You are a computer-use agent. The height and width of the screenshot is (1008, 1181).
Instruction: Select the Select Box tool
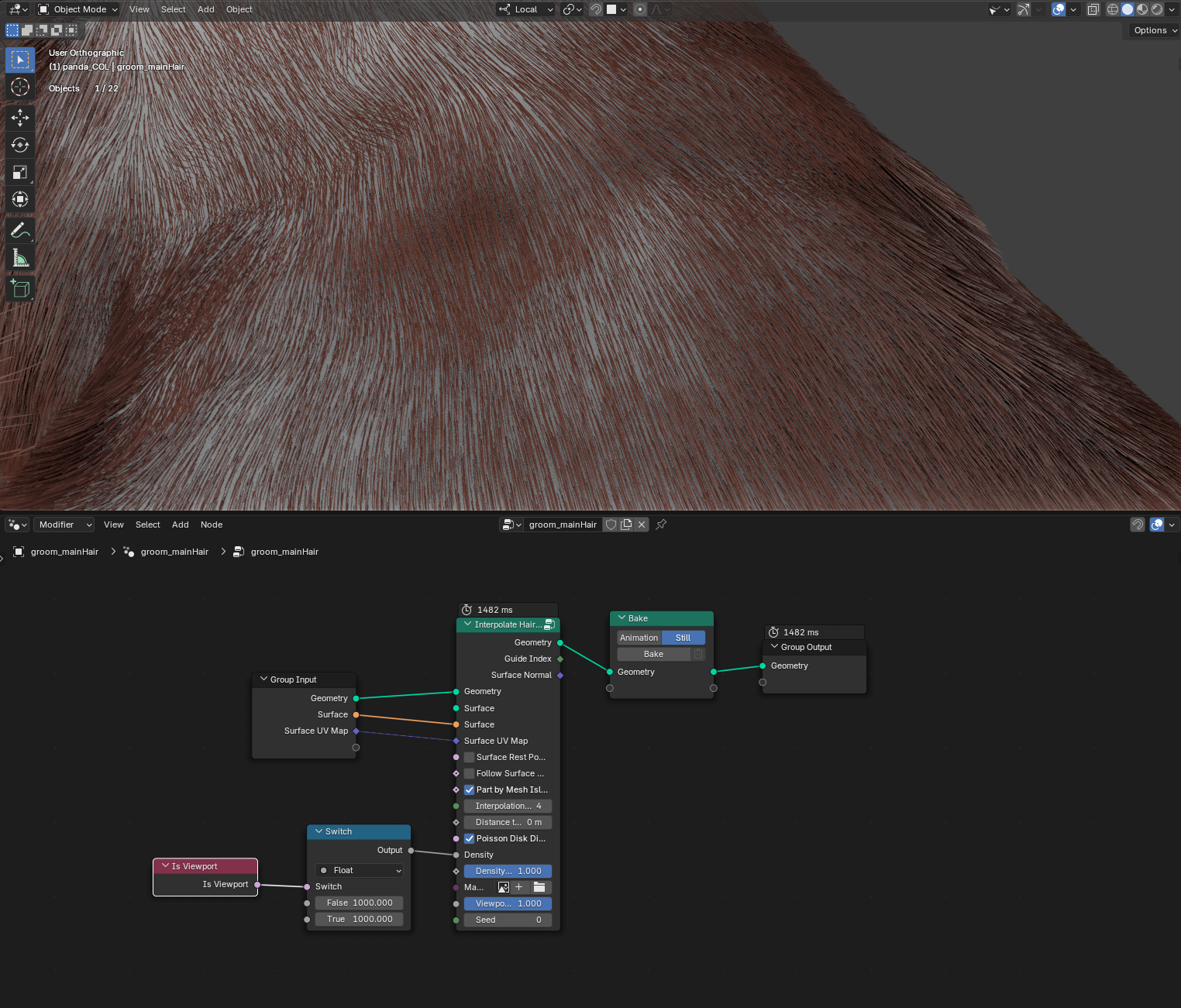click(20, 60)
